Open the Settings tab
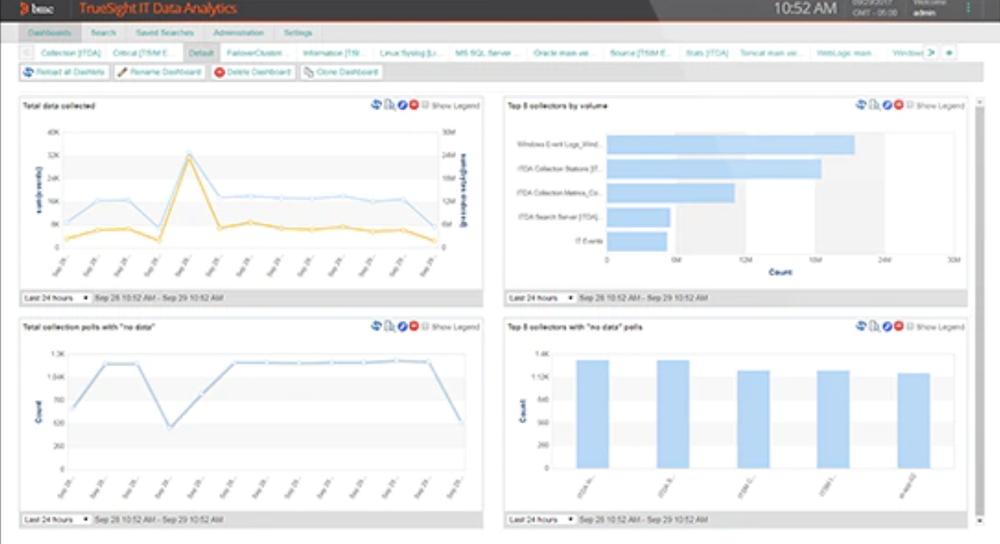 pos(298,33)
